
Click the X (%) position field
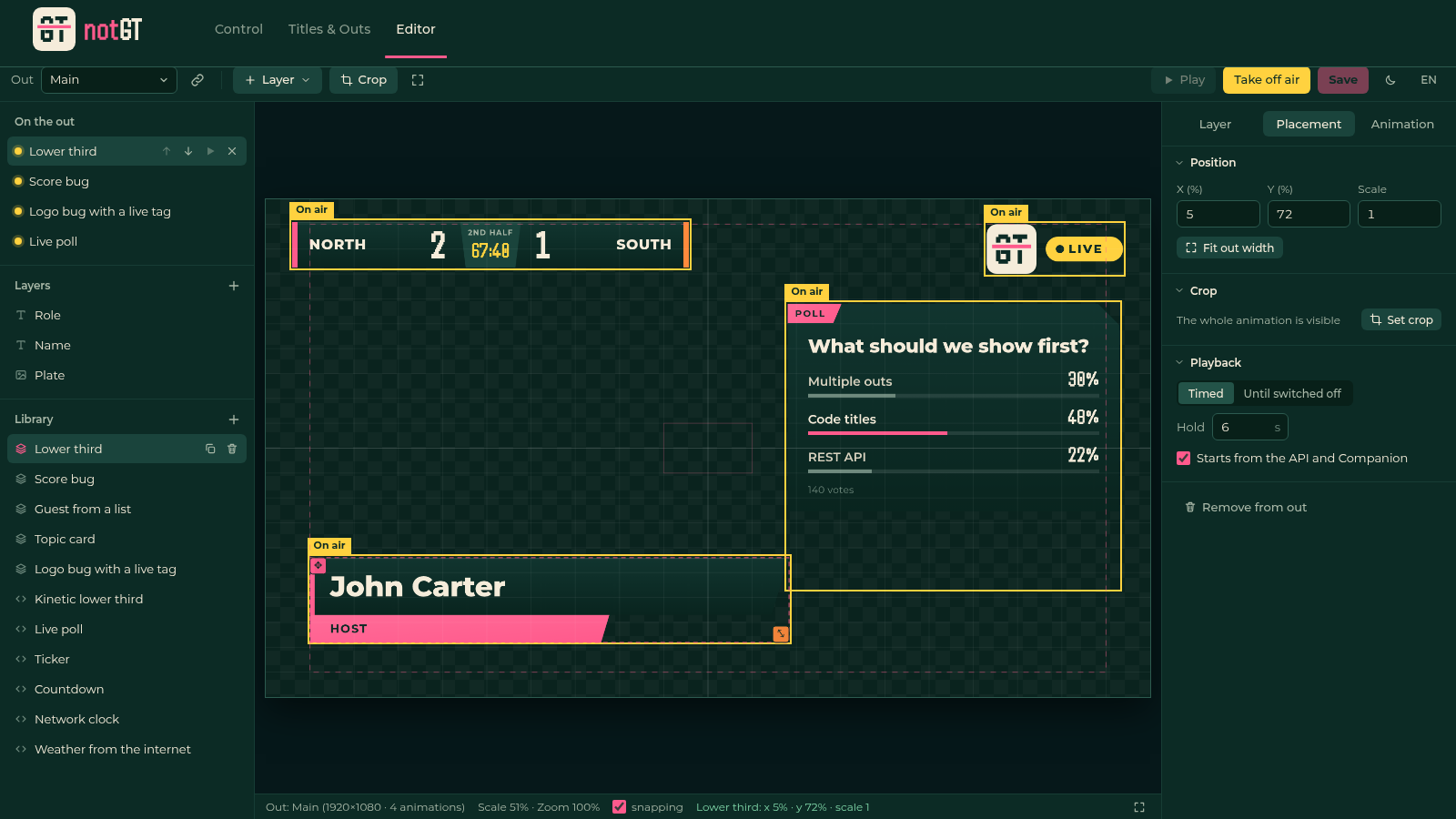click(1218, 214)
